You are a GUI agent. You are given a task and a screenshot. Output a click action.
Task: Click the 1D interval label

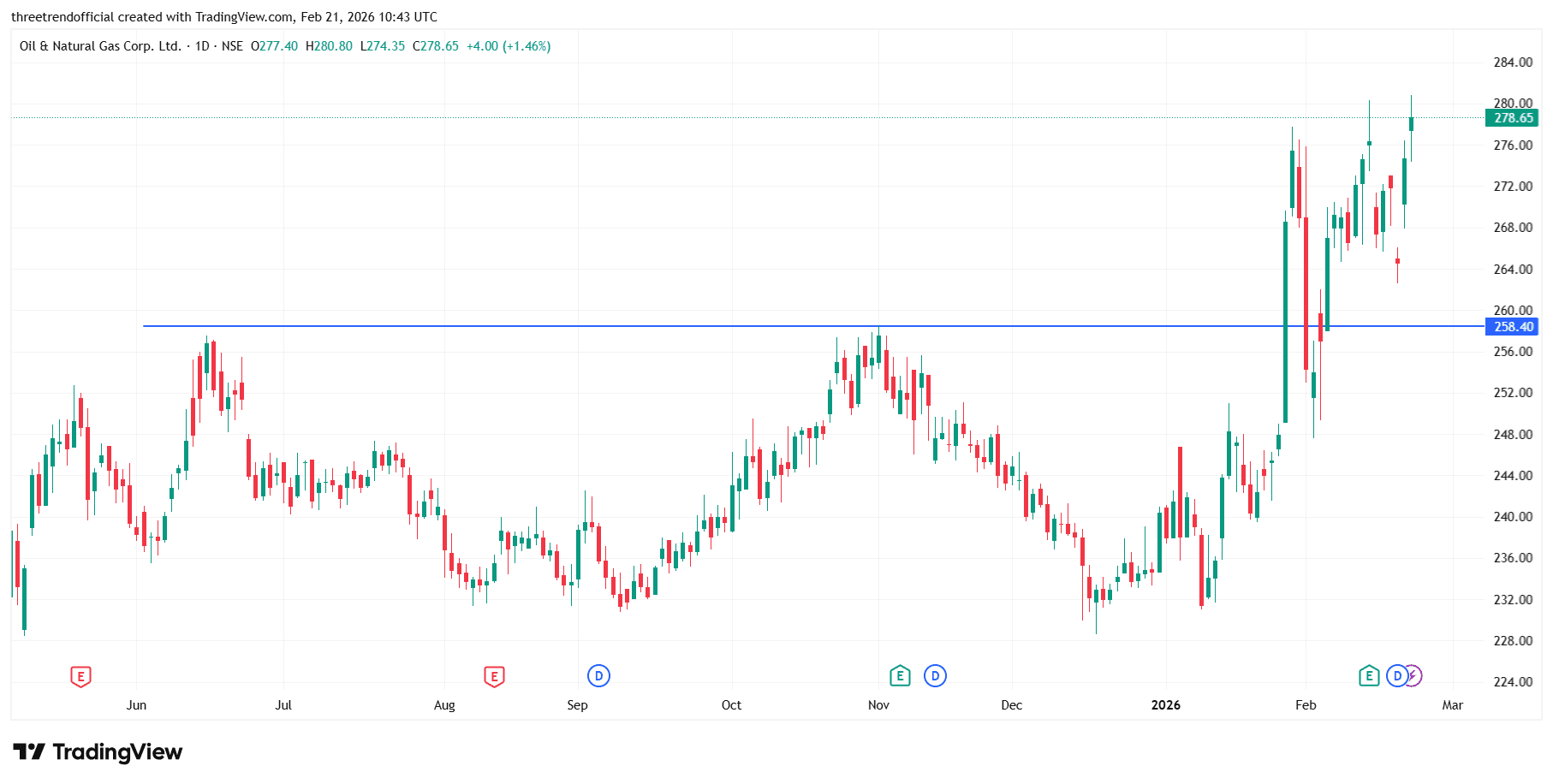(202, 46)
